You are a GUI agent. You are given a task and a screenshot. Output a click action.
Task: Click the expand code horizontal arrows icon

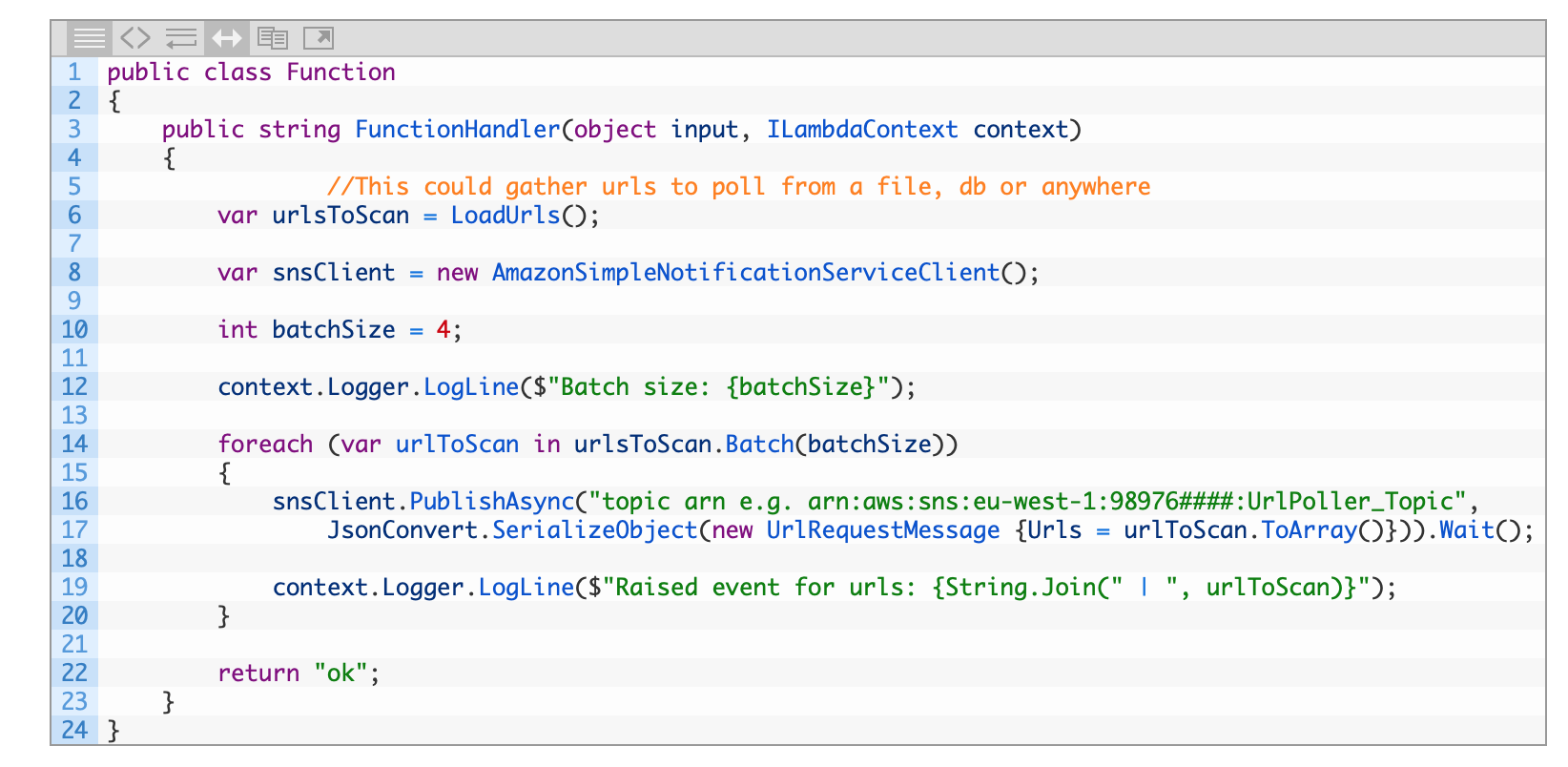coord(227,38)
